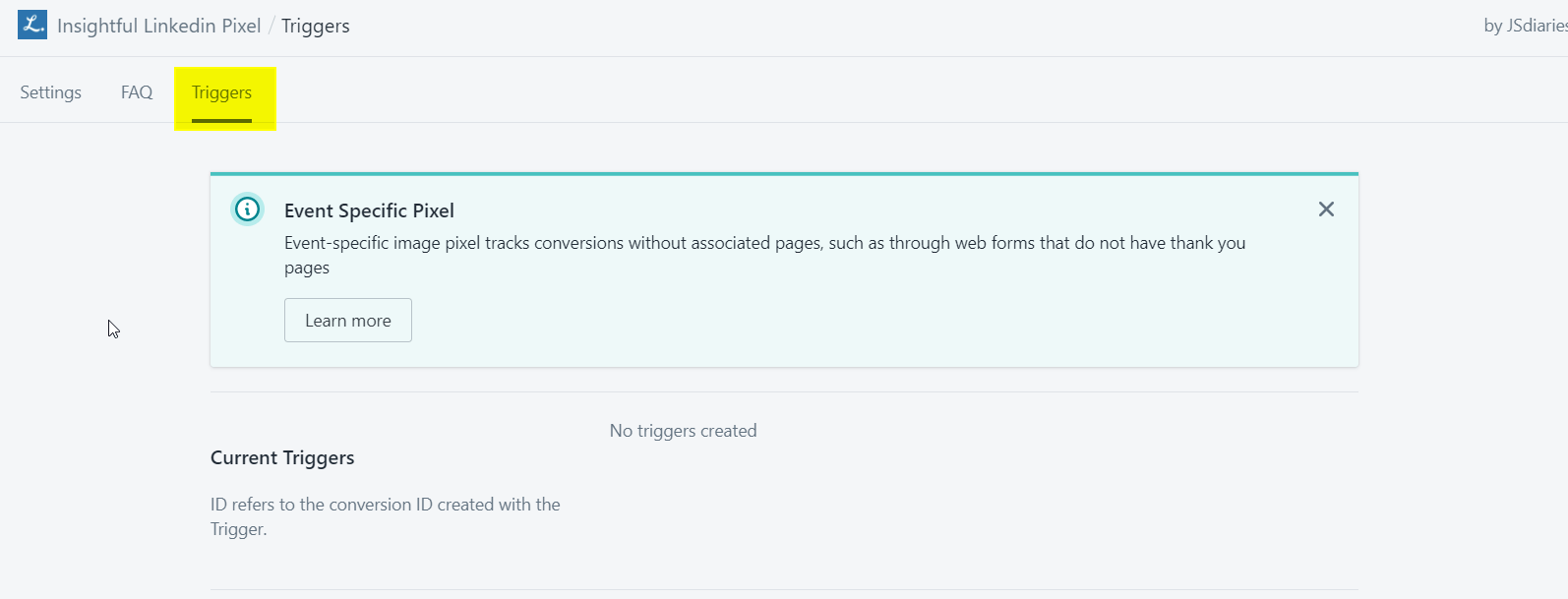Image resolution: width=1568 pixels, height=599 pixels.
Task: Click the Triggers breadcrumb title in header
Action: (316, 26)
